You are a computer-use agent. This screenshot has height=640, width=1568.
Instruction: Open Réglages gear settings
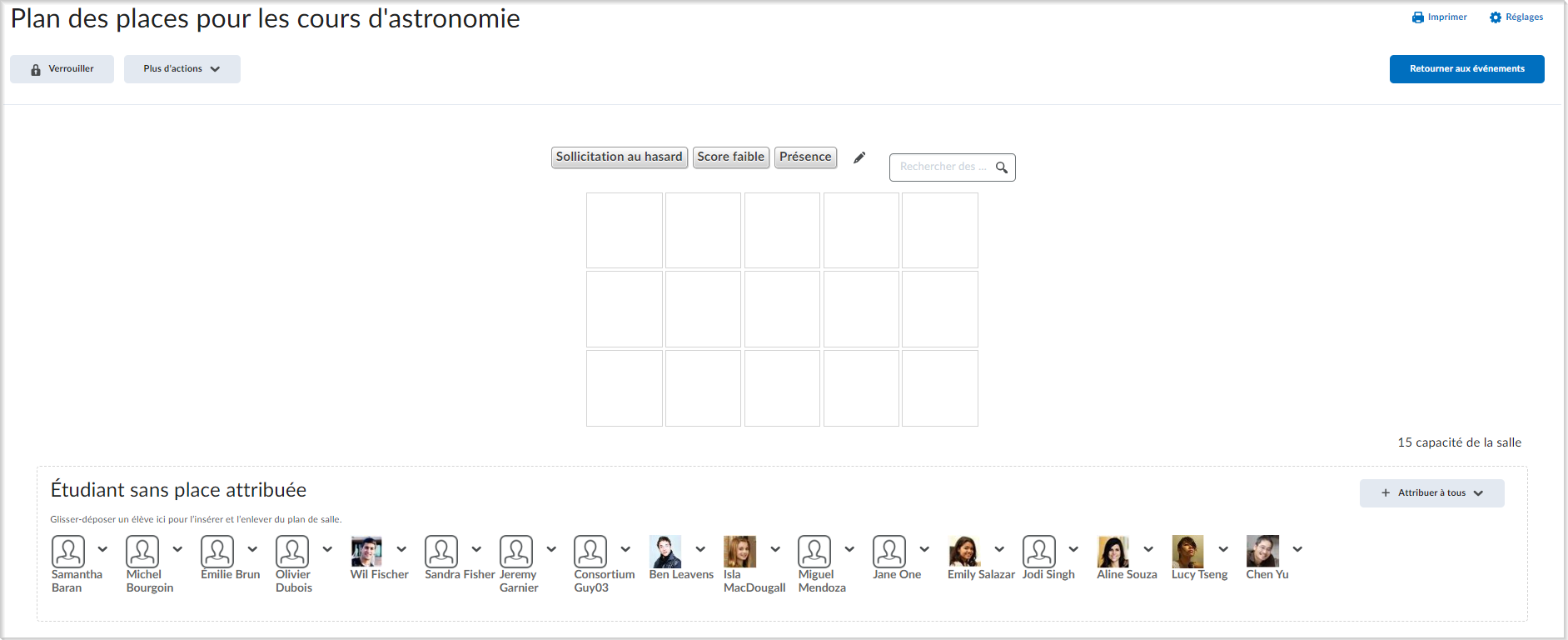tap(1496, 17)
